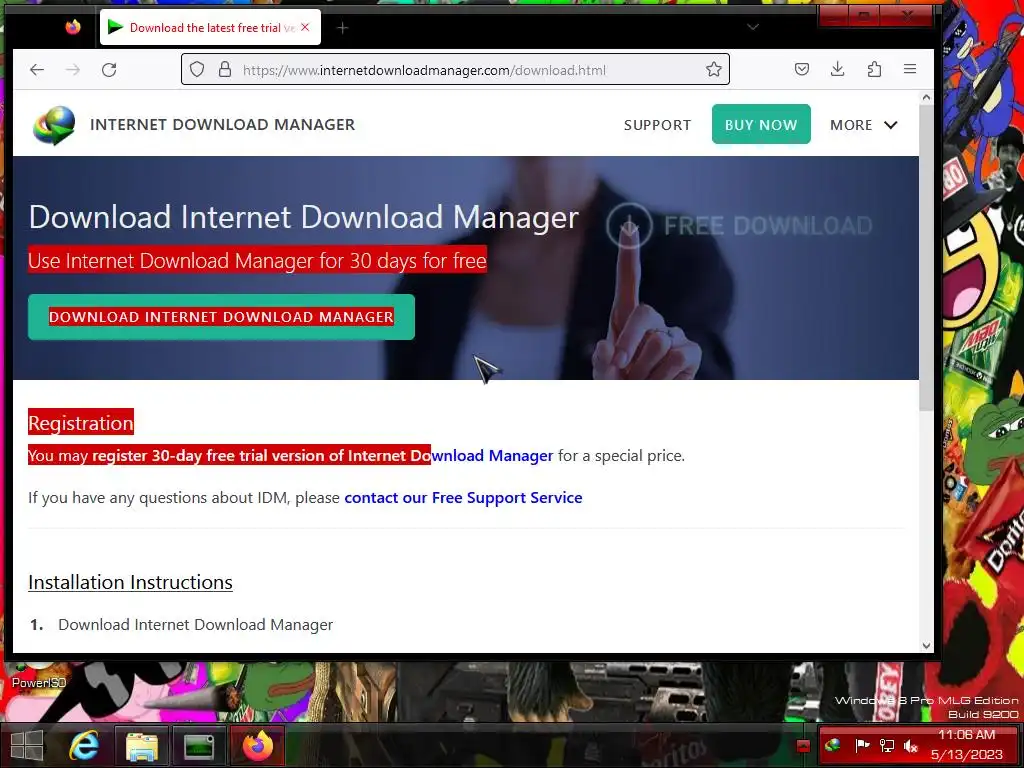
Task: Reload the page with the refresh icon
Action: pos(109,70)
